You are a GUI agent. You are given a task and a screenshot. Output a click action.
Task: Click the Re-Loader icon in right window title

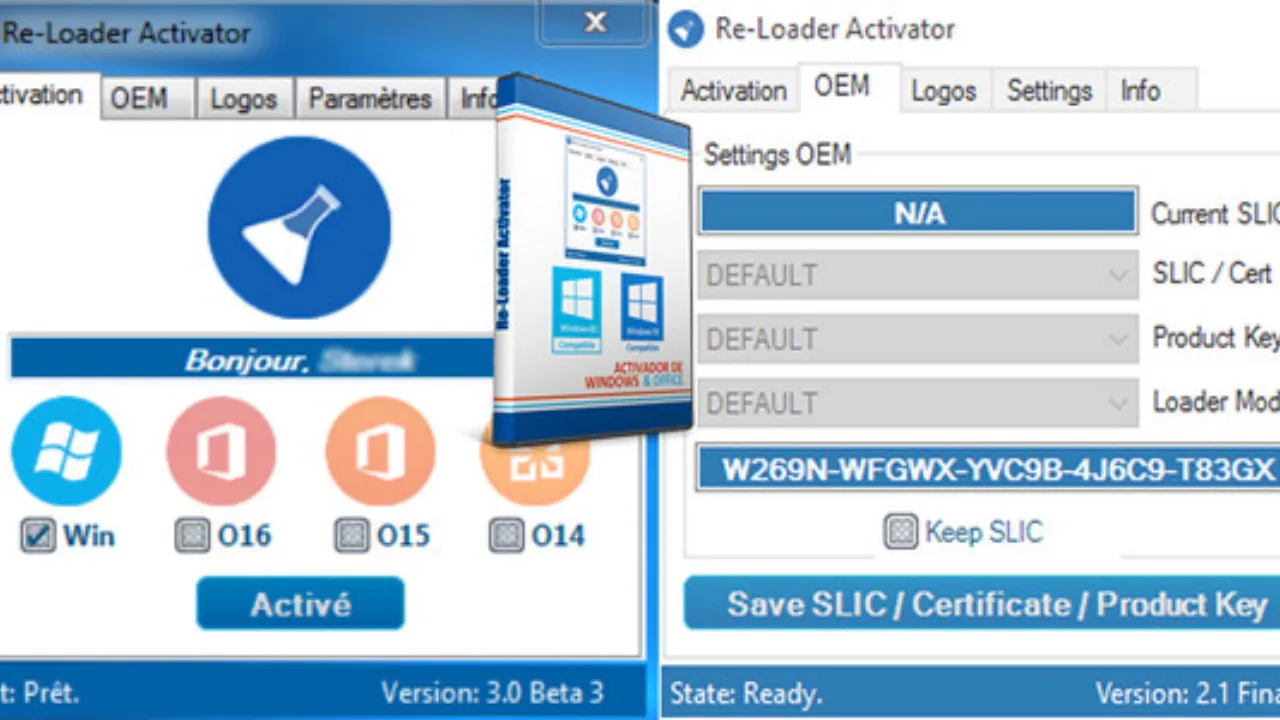pyautogui.click(x=686, y=29)
